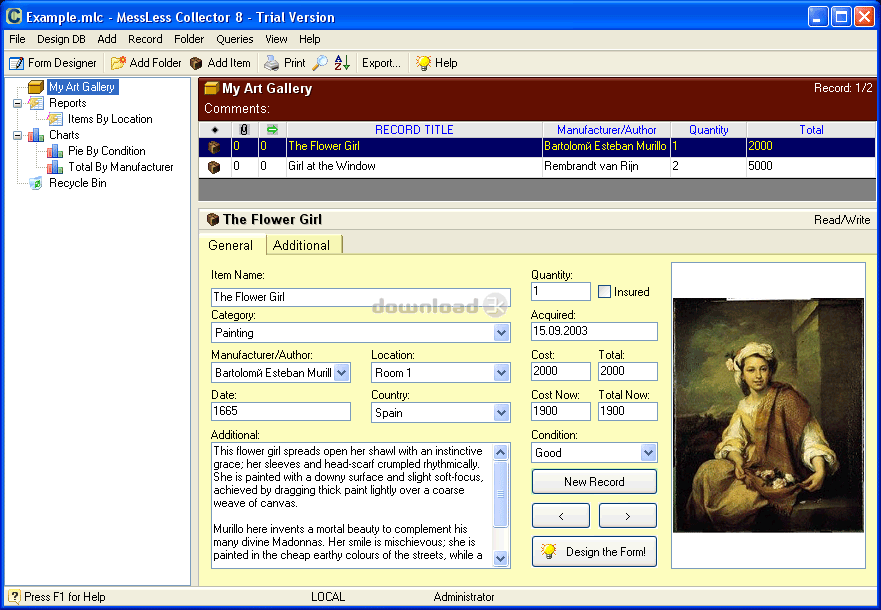Click the application icon in title bar
Image resolution: width=881 pixels, height=610 pixels.
(13, 17)
